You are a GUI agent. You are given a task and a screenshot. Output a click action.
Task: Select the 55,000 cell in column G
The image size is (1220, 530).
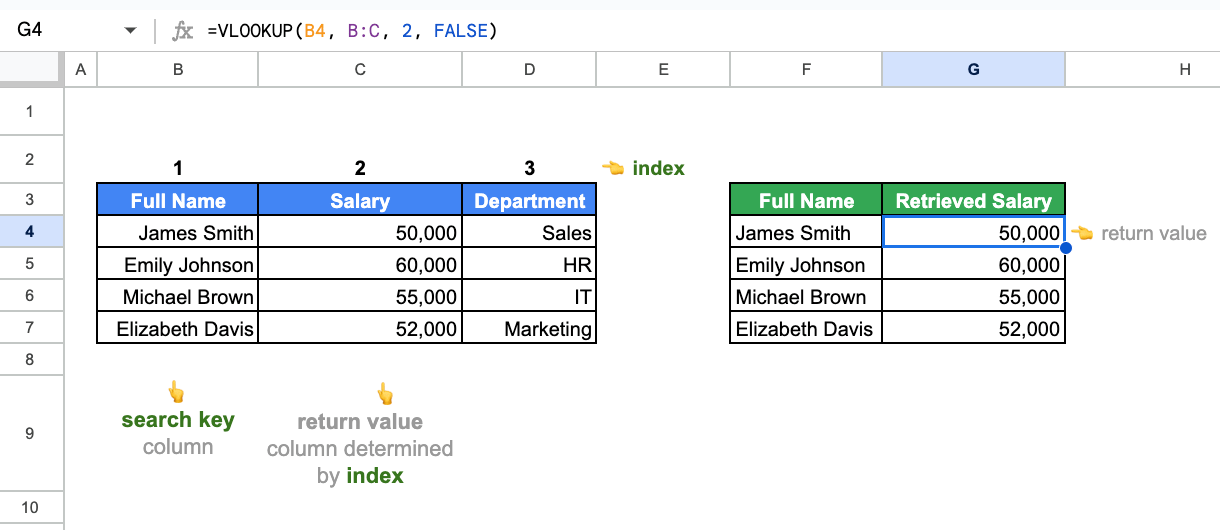click(x=974, y=296)
